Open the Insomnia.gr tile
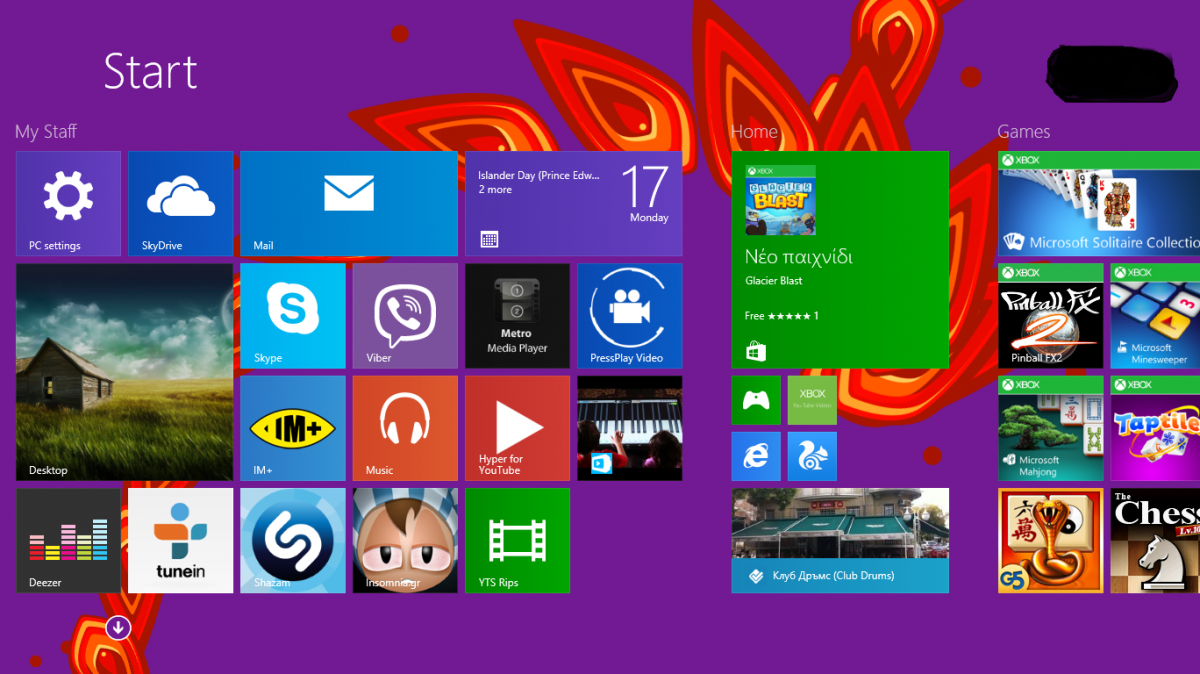This screenshot has height=674, width=1200. coord(405,541)
